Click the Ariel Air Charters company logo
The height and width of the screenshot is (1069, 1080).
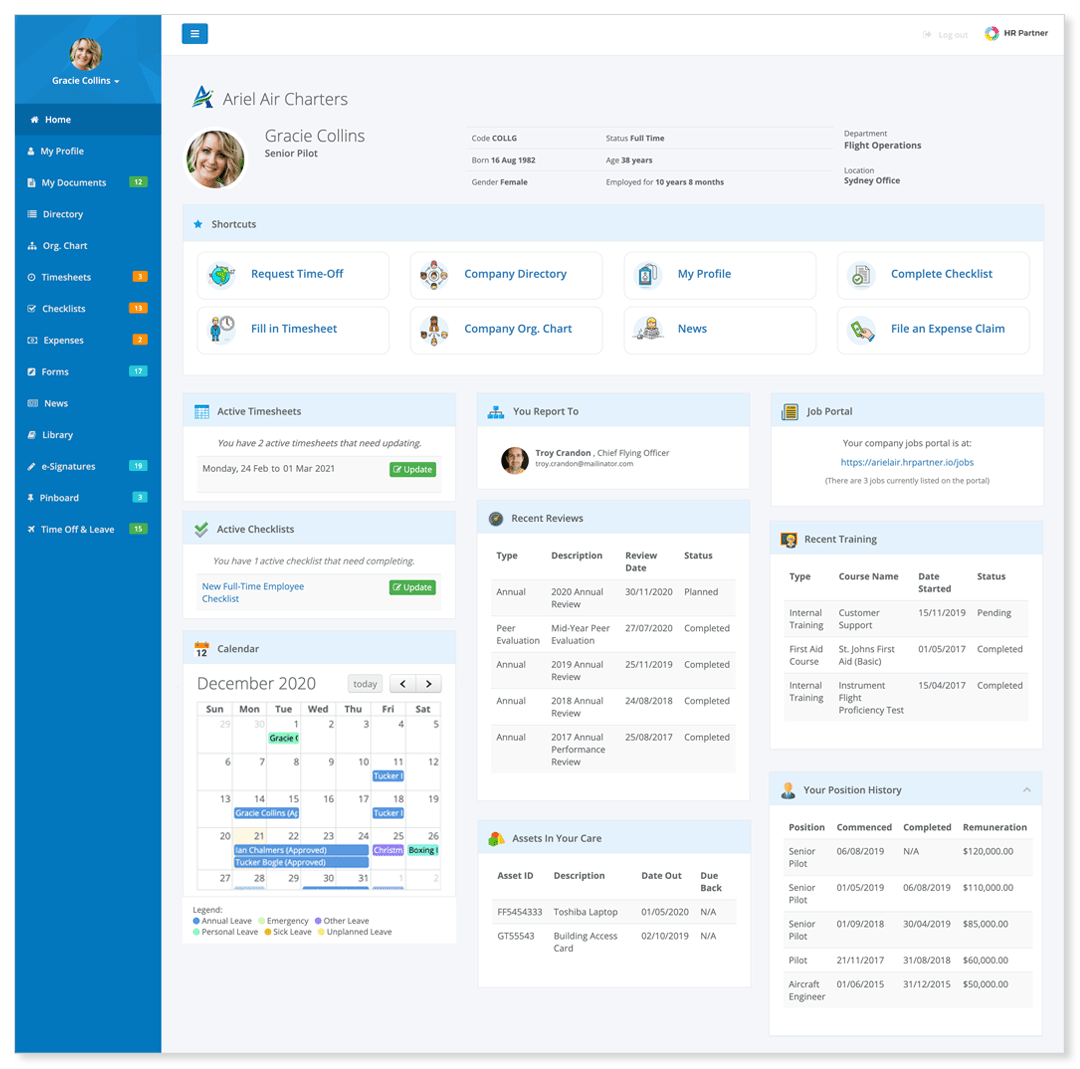(x=203, y=96)
